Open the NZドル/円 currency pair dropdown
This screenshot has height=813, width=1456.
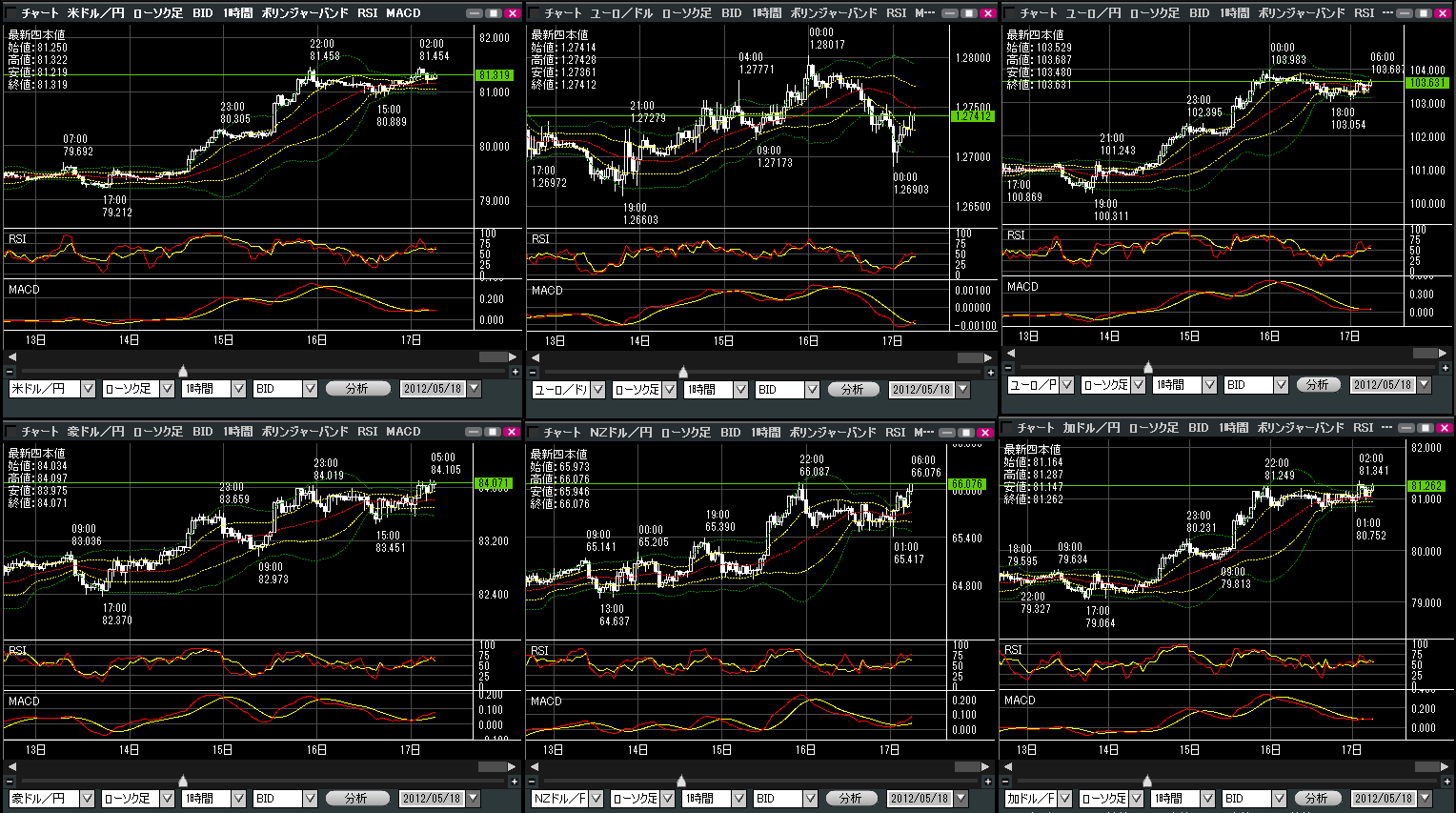(x=597, y=799)
